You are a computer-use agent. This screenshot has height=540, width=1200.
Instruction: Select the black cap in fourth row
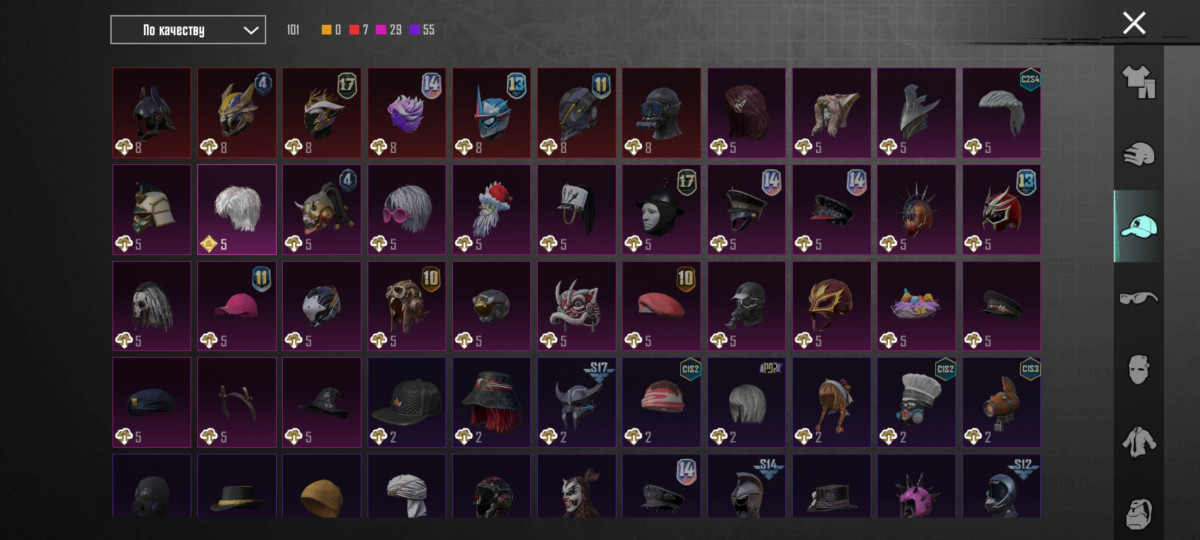click(407, 402)
